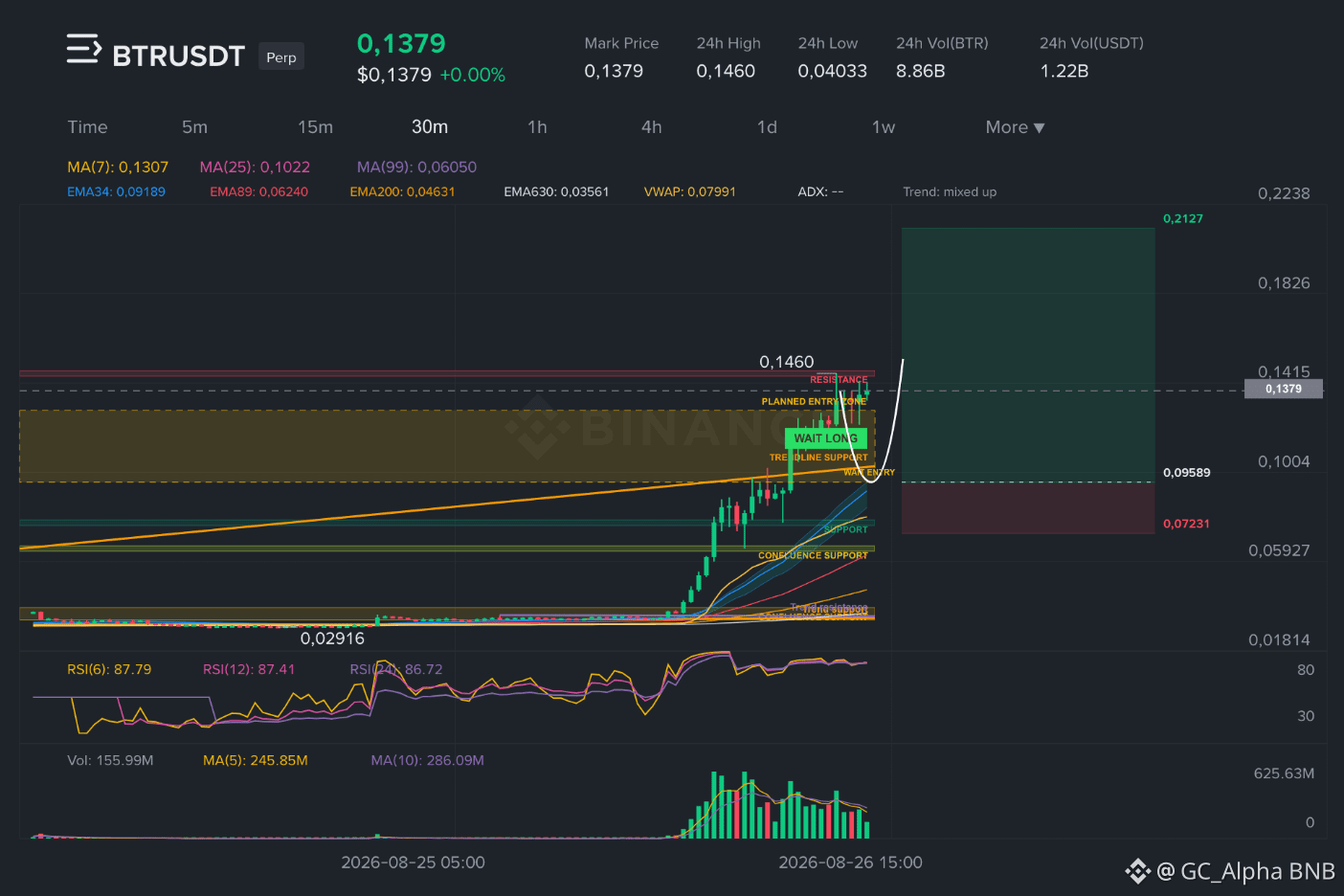This screenshot has width=1344, height=896.
Task: Click the 0,2127 take-profit price label
Action: pyautogui.click(x=1183, y=218)
